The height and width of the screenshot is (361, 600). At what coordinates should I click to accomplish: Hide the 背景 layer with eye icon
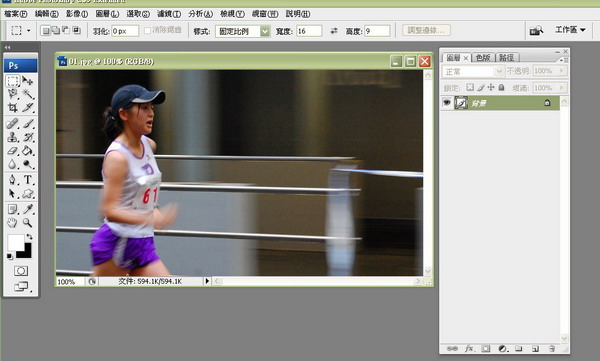coord(446,103)
